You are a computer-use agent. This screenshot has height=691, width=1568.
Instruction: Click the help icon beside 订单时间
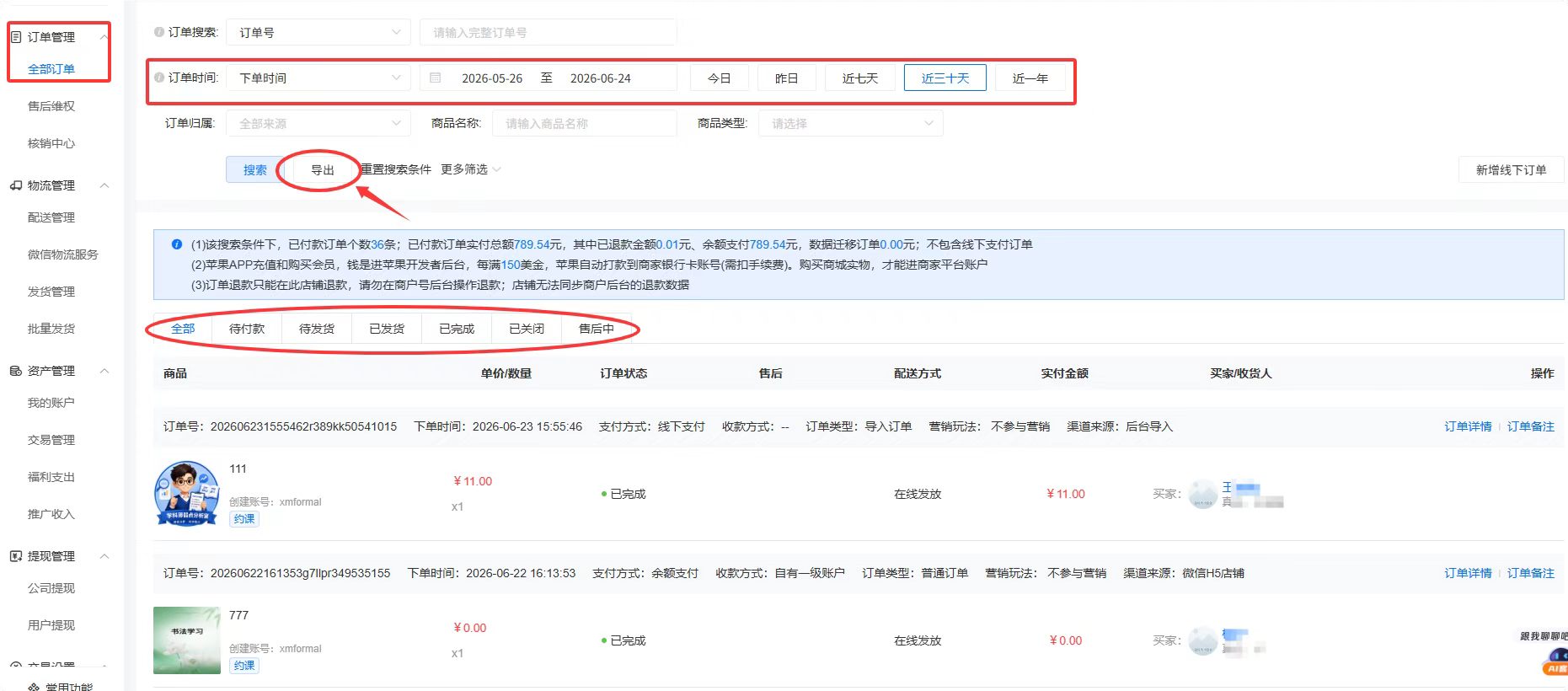[158, 78]
